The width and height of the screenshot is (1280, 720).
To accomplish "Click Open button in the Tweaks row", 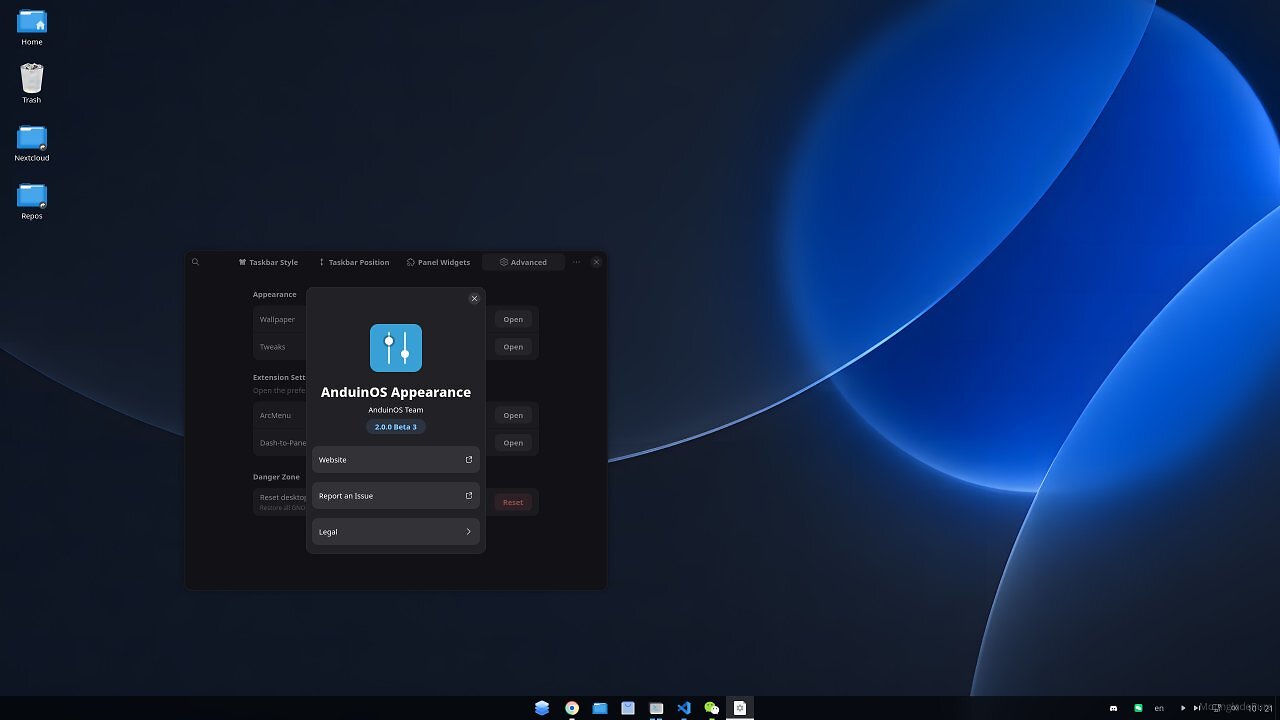I will [x=513, y=347].
